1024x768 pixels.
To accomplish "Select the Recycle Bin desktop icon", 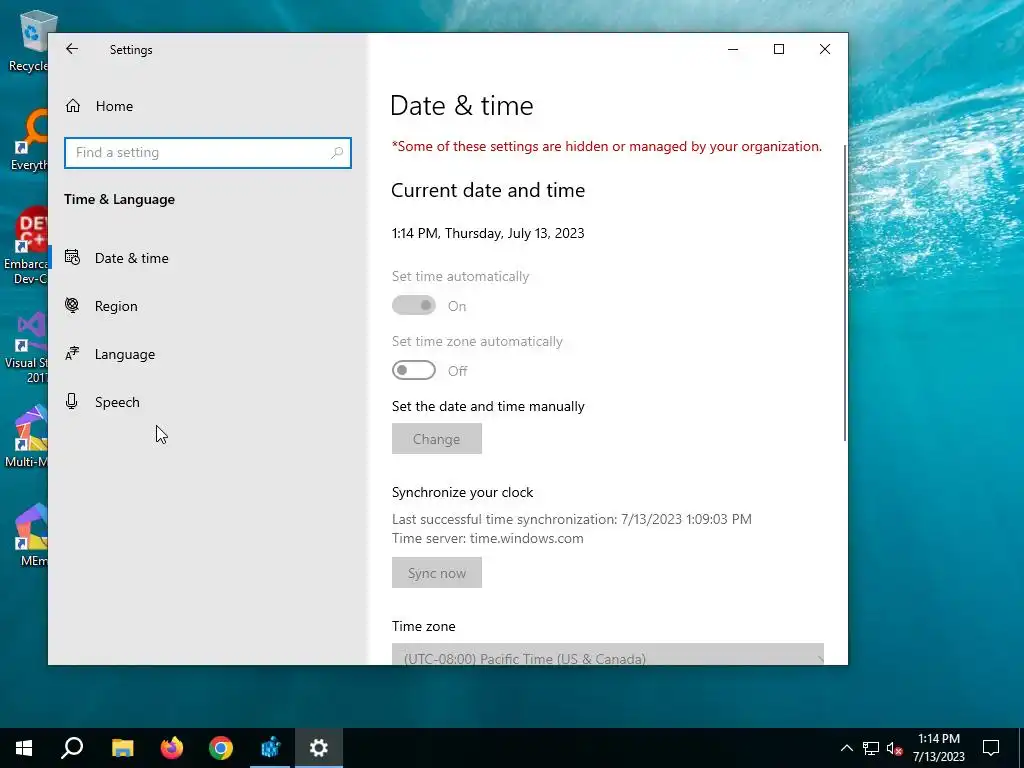I will coord(28,40).
